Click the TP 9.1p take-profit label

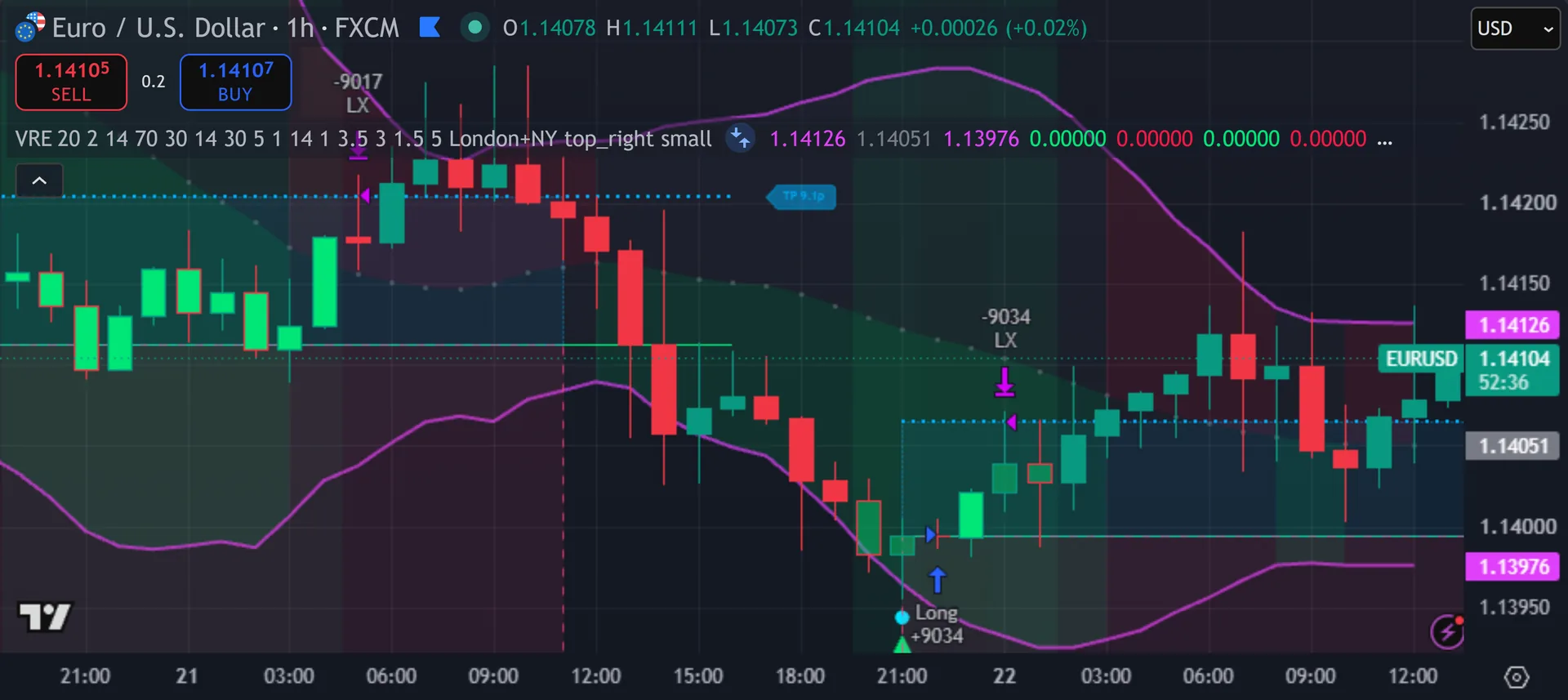(803, 196)
